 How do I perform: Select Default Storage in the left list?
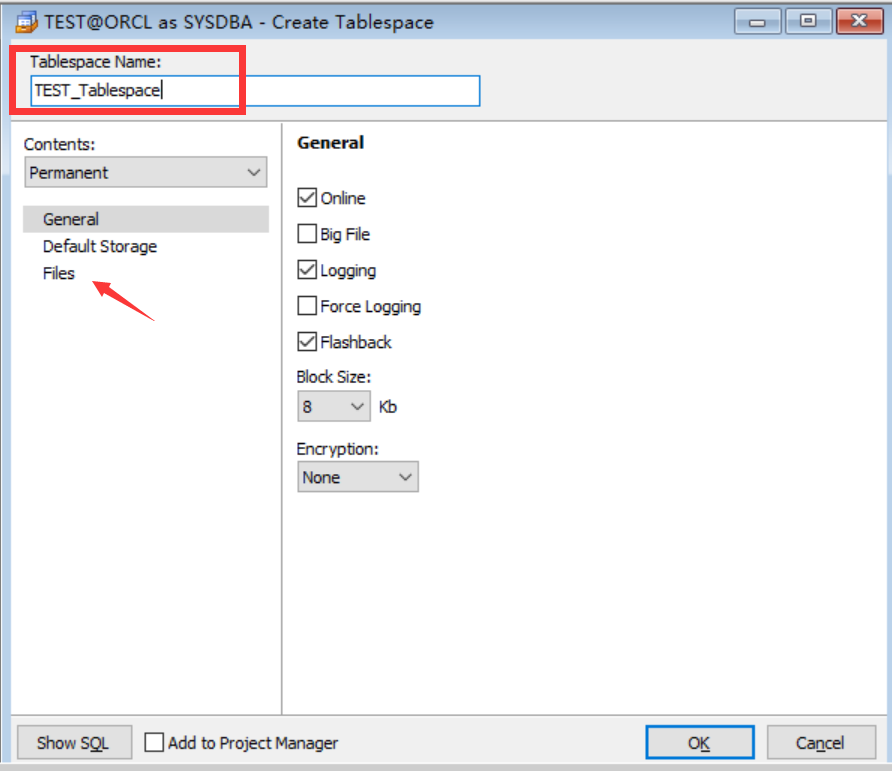[x=100, y=246]
